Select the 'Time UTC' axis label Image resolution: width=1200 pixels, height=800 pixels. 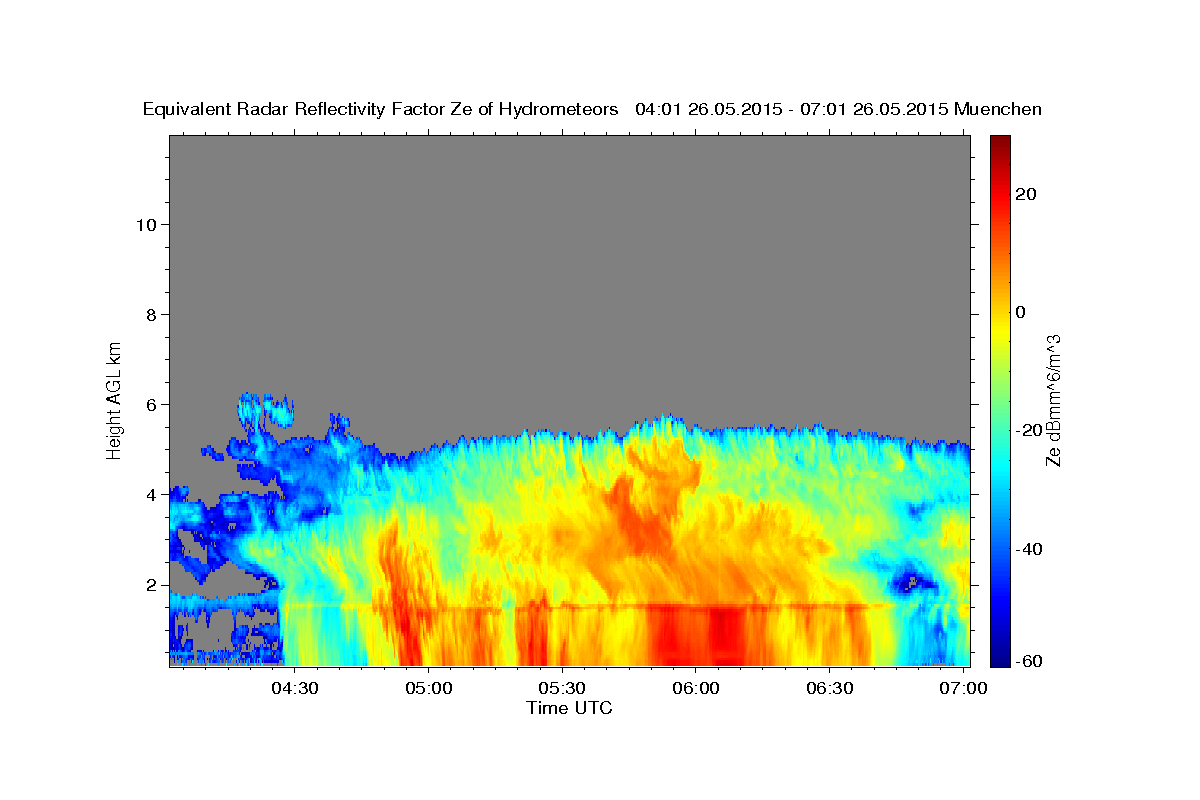pyautogui.click(x=569, y=708)
